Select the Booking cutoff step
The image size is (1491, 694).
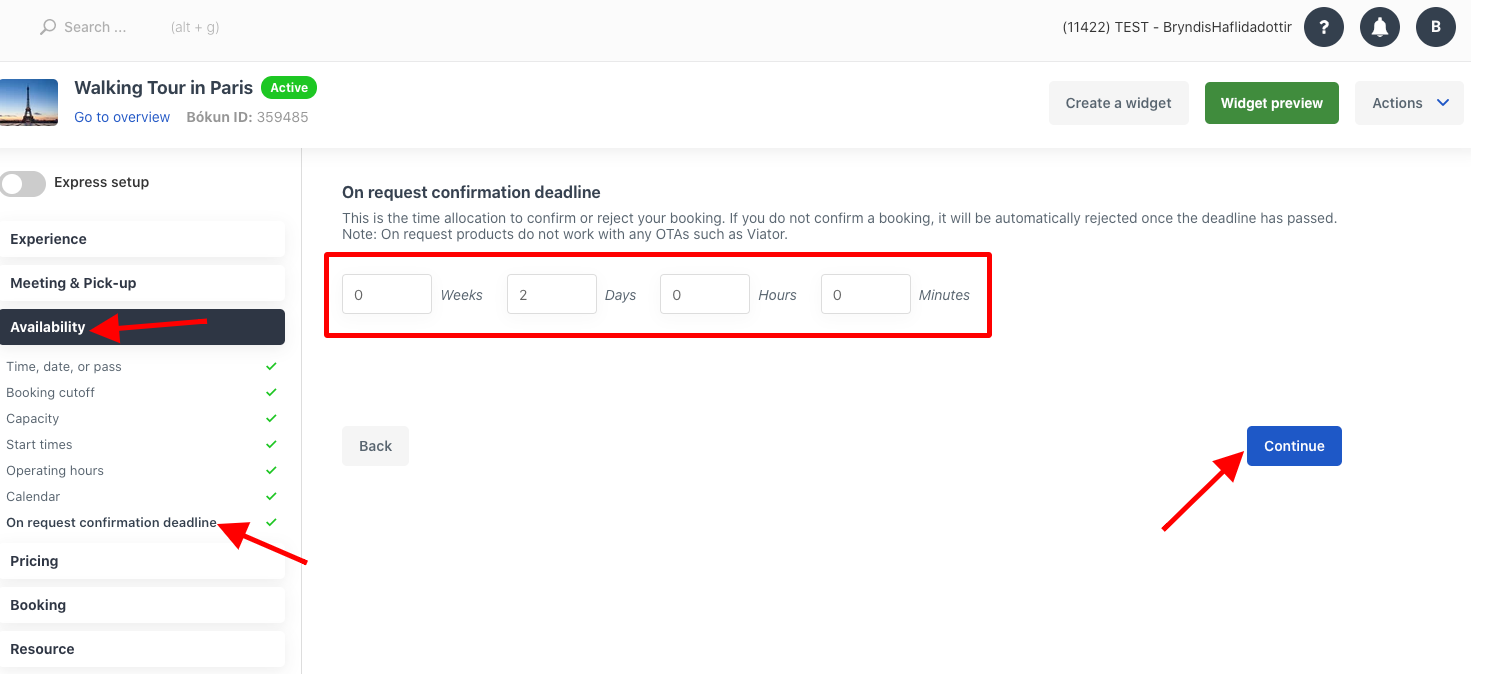[x=50, y=393]
